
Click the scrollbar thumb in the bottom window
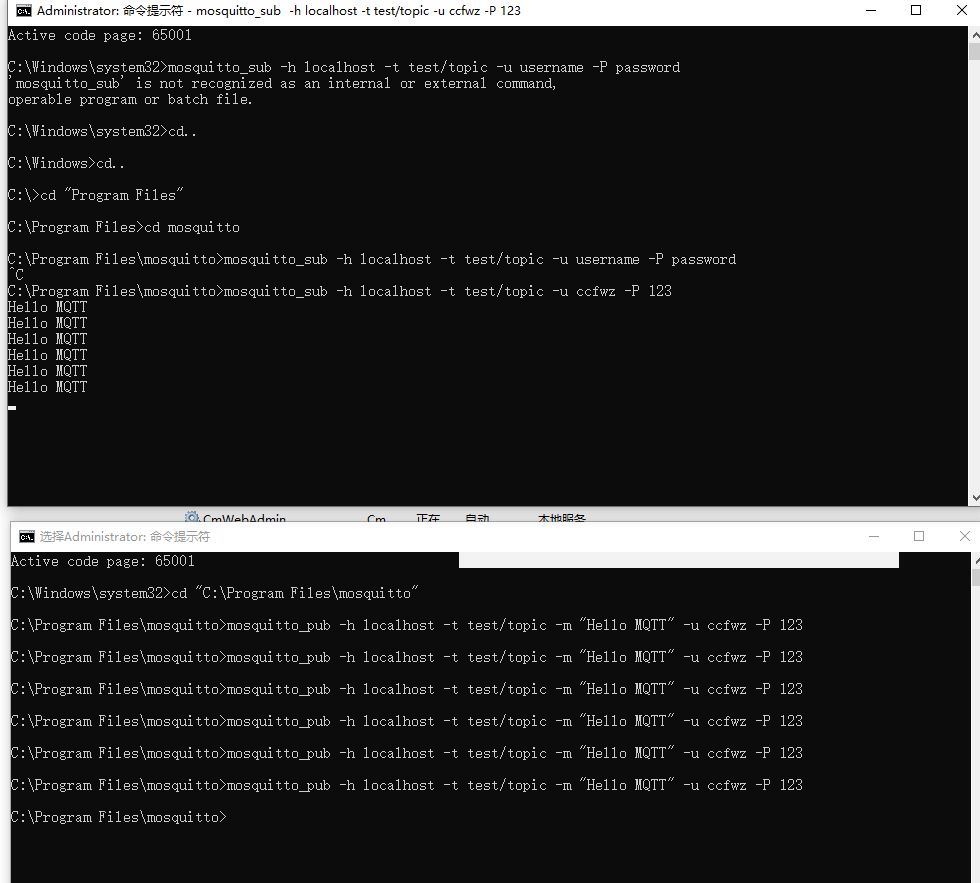[x=976, y=577]
